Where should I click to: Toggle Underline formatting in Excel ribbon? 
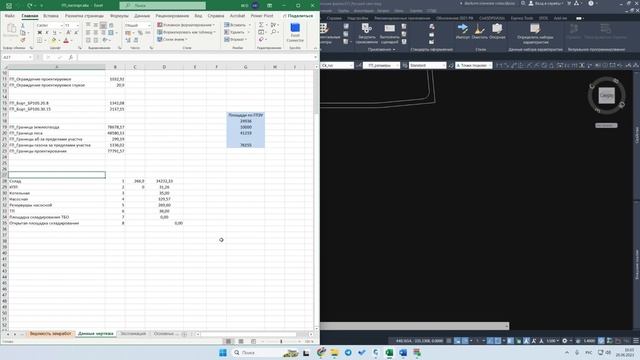click(x=54, y=33)
